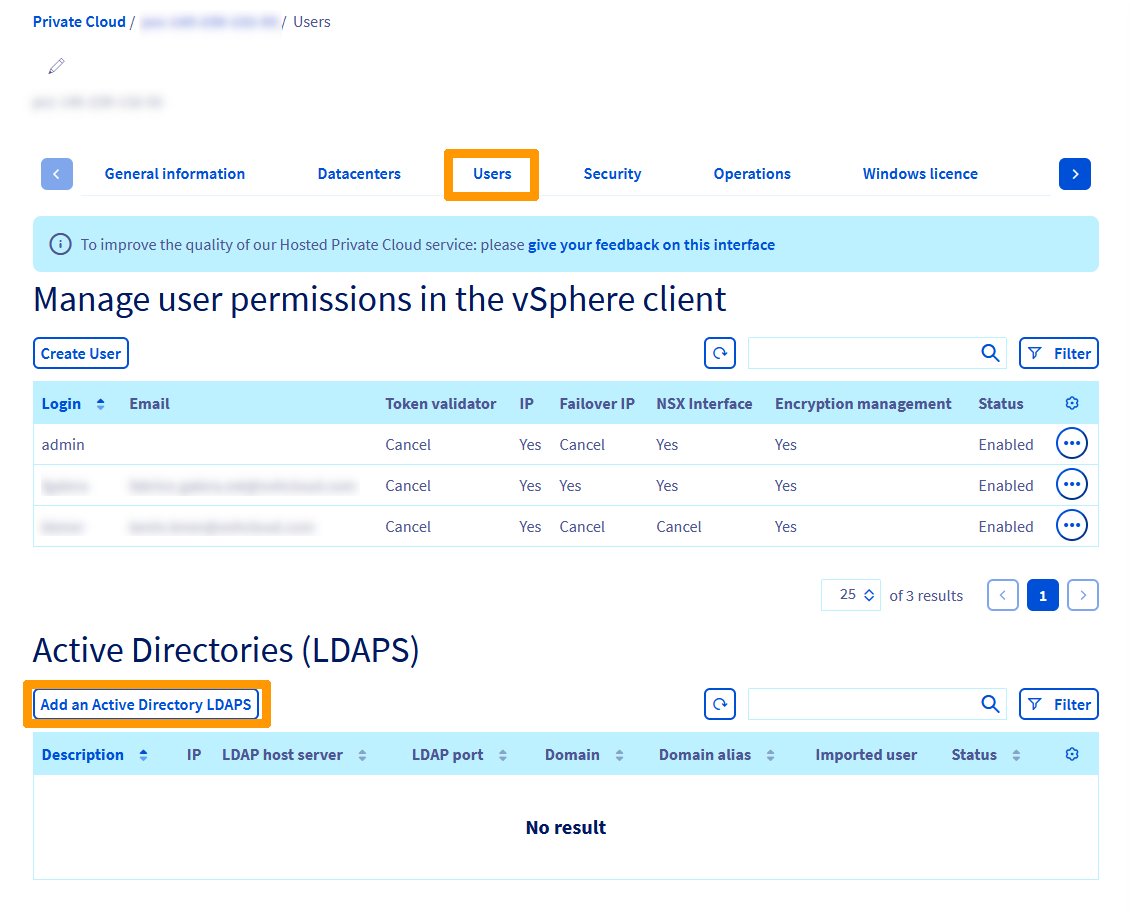Screen dimensions: 1130x912
Task: Refresh the Active Directories LDAPS table
Action: coord(719,704)
